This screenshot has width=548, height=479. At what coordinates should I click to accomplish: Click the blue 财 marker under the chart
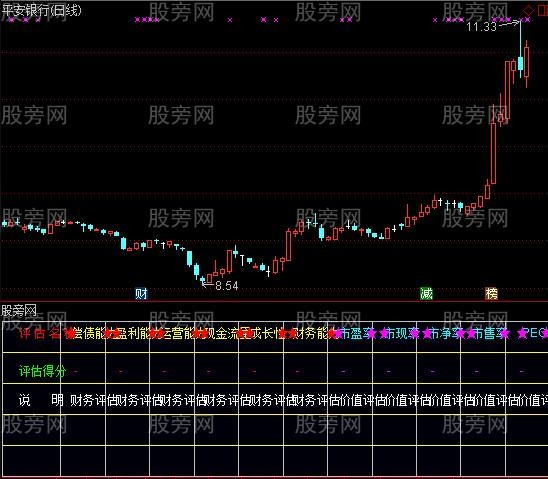pyautogui.click(x=141, y=294)
